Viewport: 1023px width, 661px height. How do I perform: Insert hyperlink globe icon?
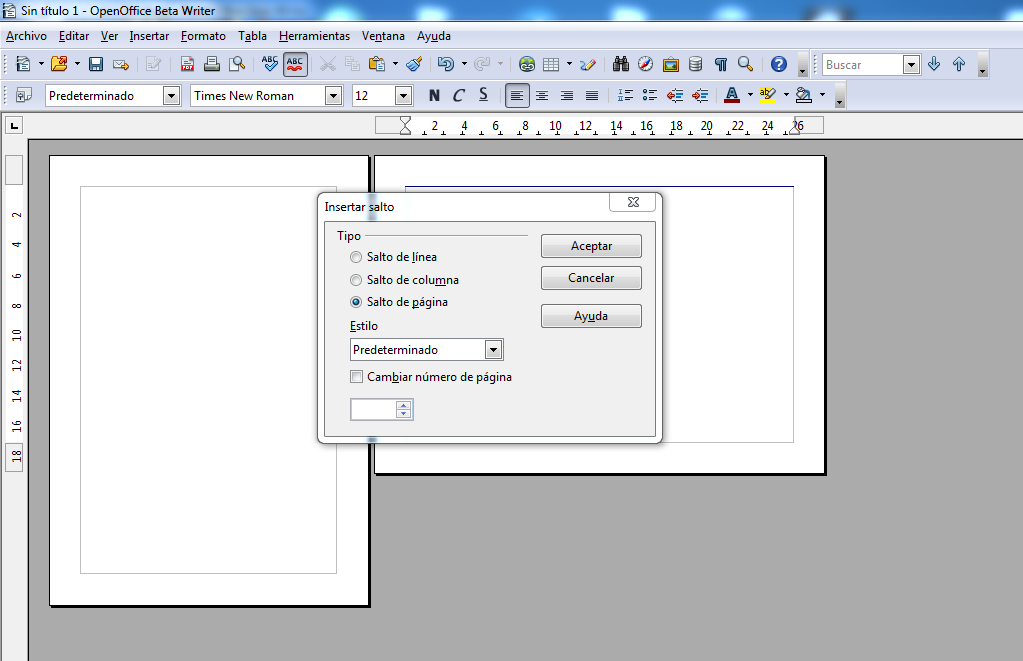[527, 64]
